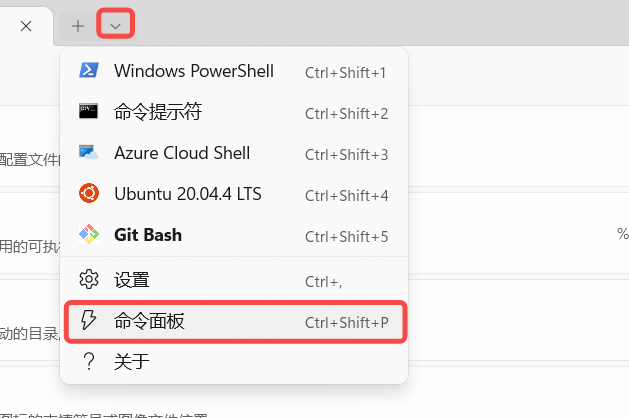Click the Windows PowerShell profile icon

coord(89,71)
